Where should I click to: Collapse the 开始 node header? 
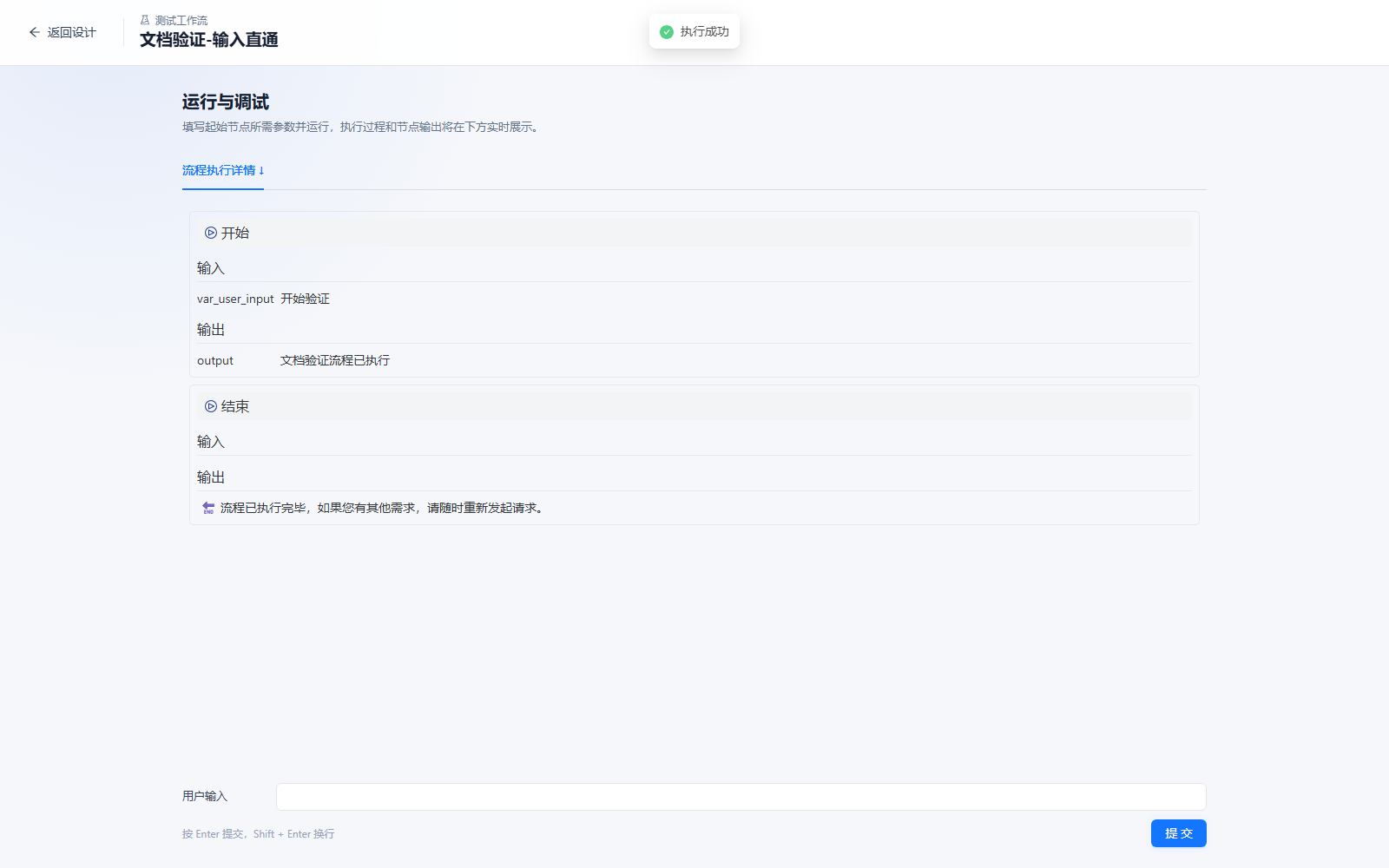[694, 233]
